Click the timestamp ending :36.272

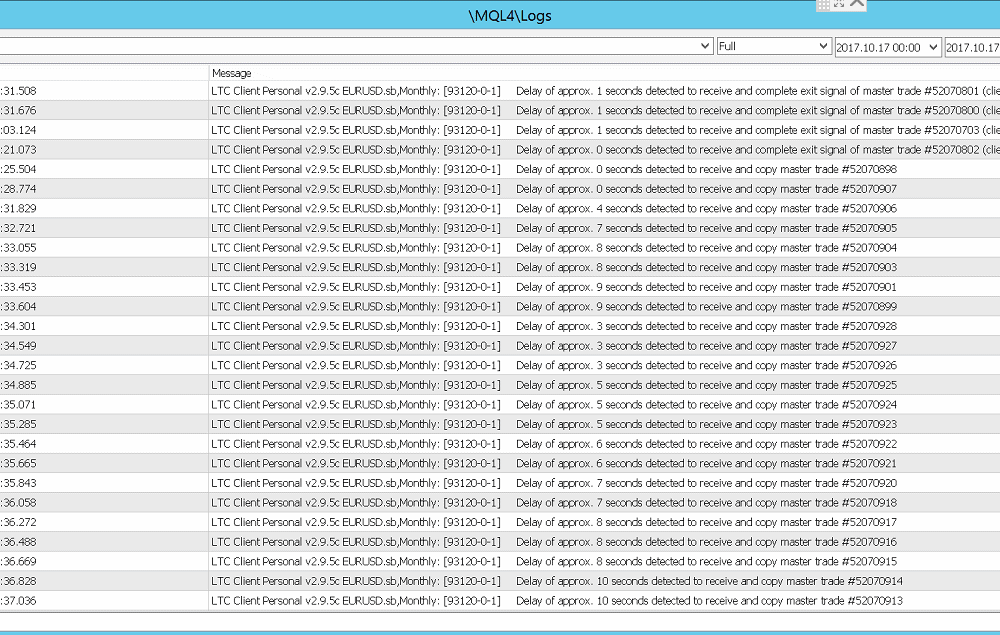18,522
